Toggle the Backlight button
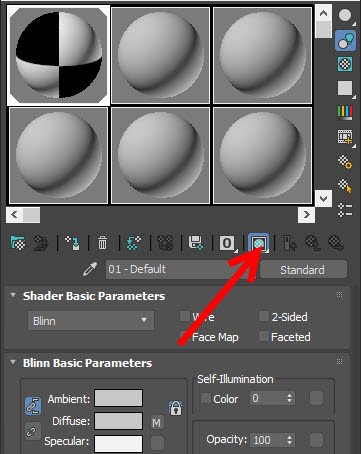Screen dimensions: 361x454 [x=346, y=41]
